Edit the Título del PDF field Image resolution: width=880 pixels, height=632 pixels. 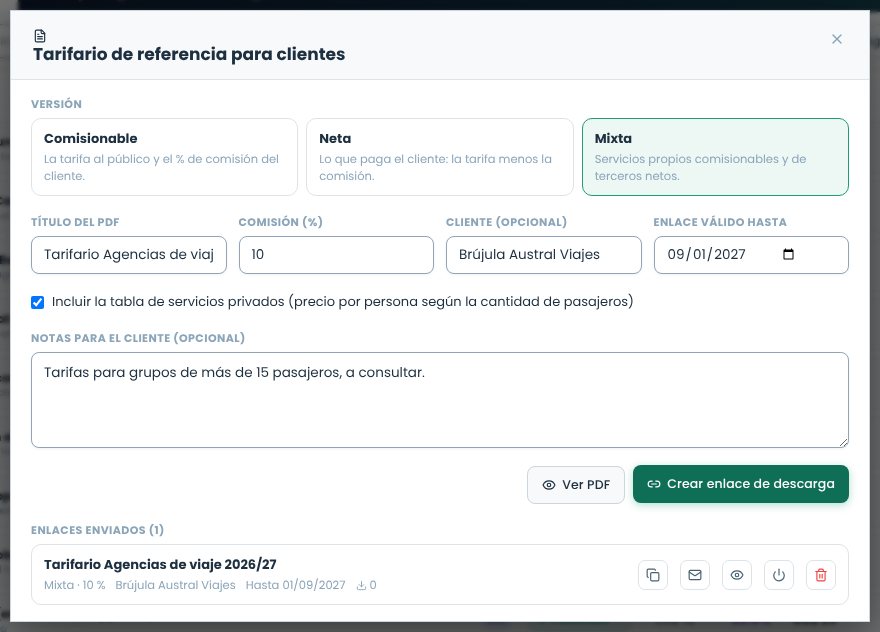[x=129, y=255]
